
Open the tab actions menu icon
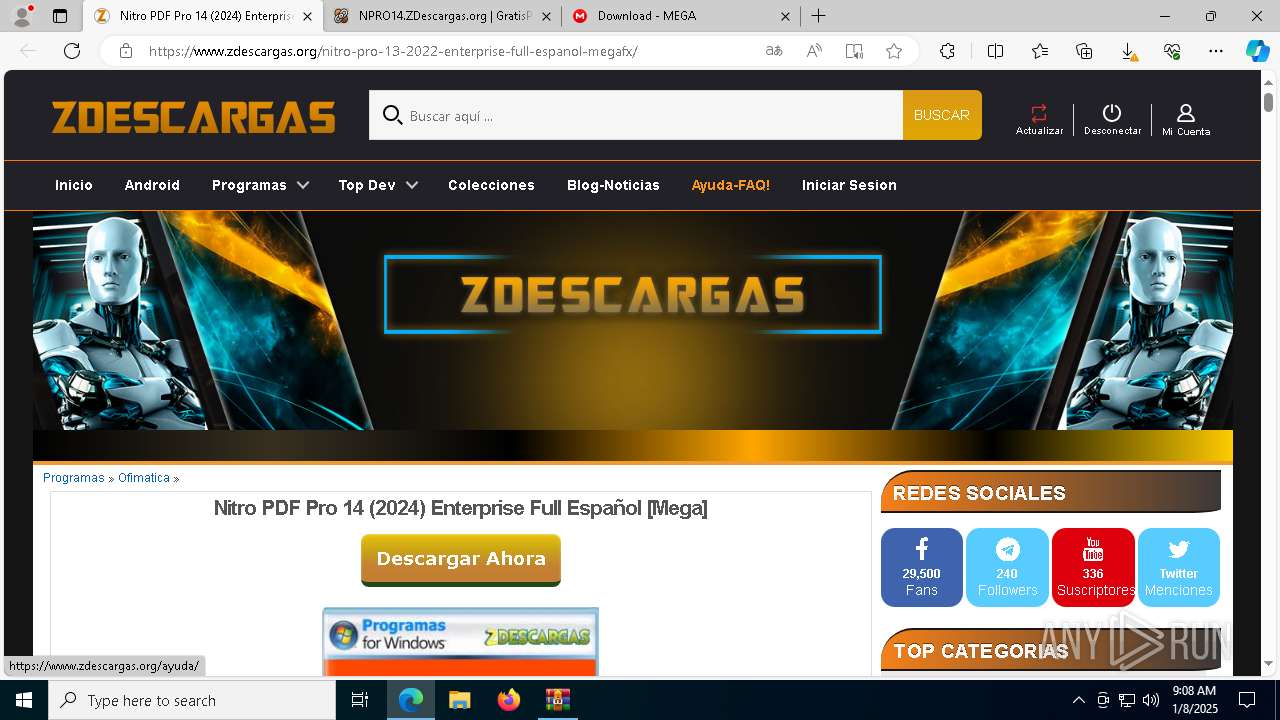[60, 16]
